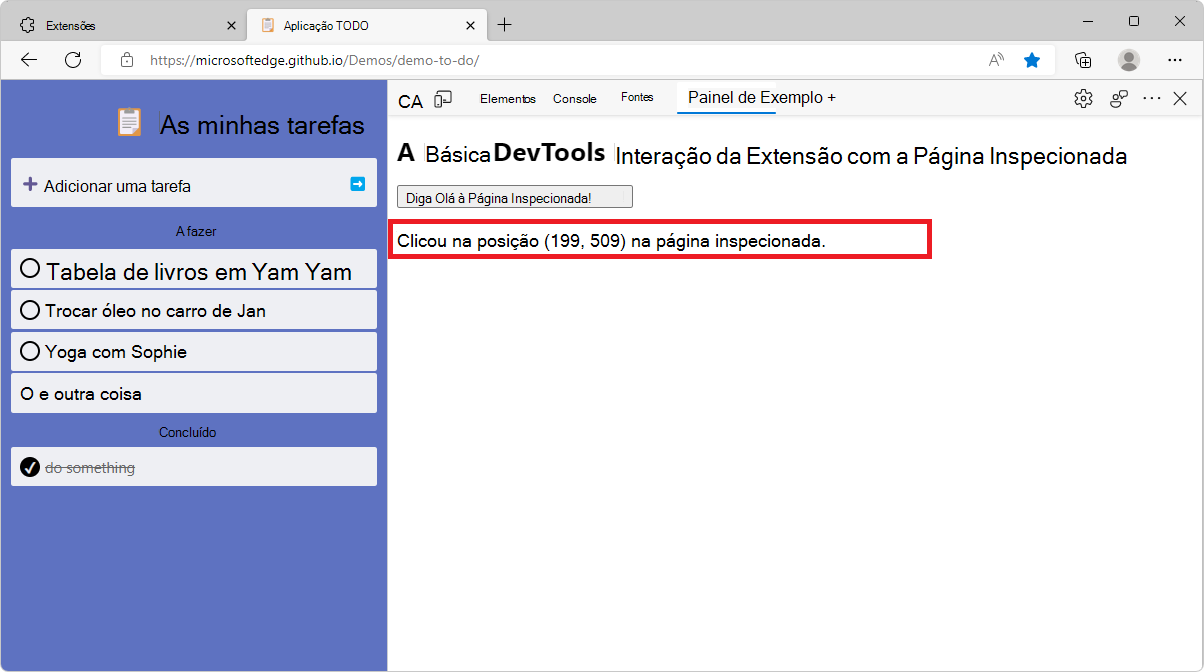Click the favorites star icon
1204x672 pixels.
pos(1032,60)
